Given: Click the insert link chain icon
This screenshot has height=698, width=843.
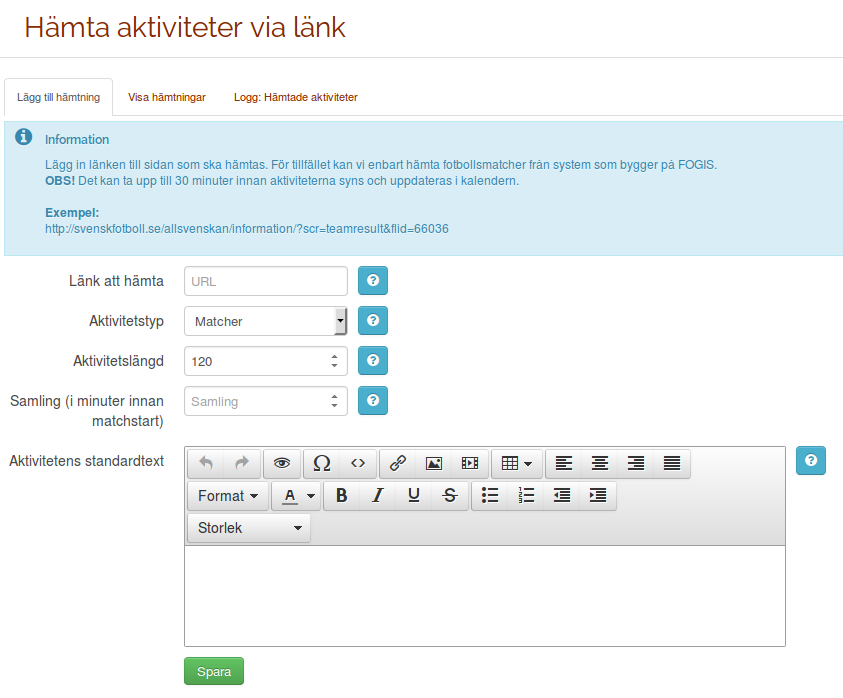Looking at the screenshot, I should pyautogui.click(x=397, y=464).
